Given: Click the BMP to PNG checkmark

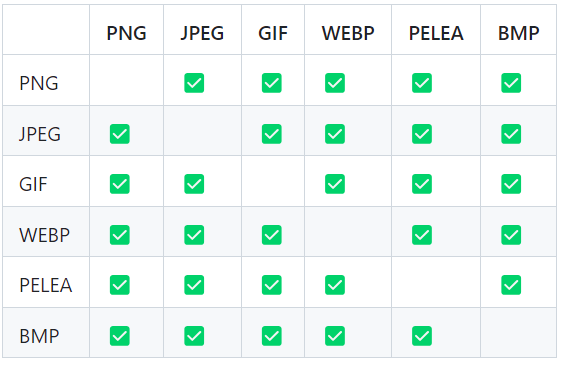Looking at the screenshot, I should [120, 336].
